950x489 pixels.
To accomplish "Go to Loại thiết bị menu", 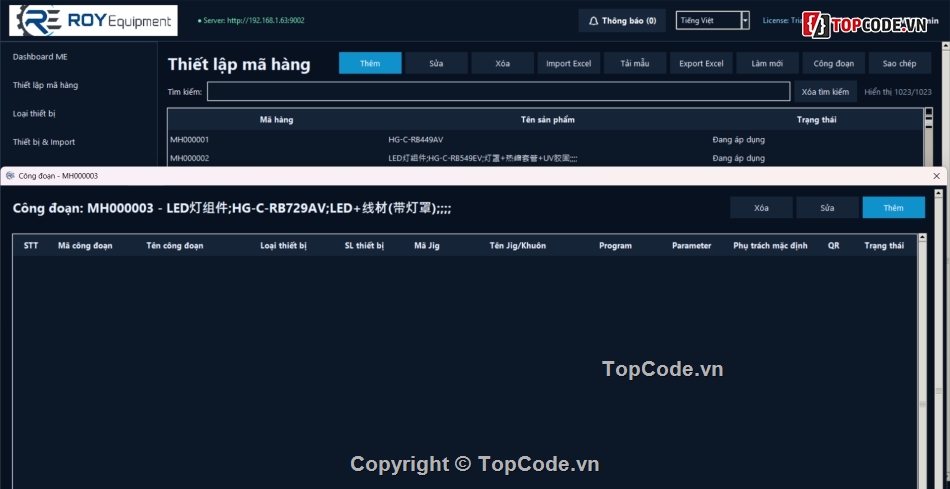I will tap(34, 113).
